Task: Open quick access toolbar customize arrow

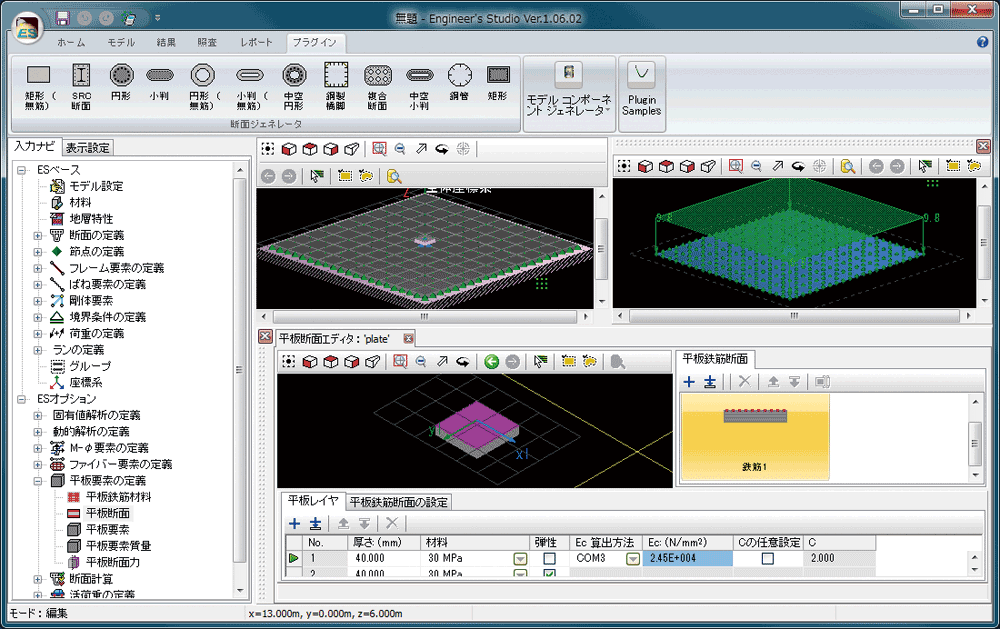Action: [x=158, y=18]
